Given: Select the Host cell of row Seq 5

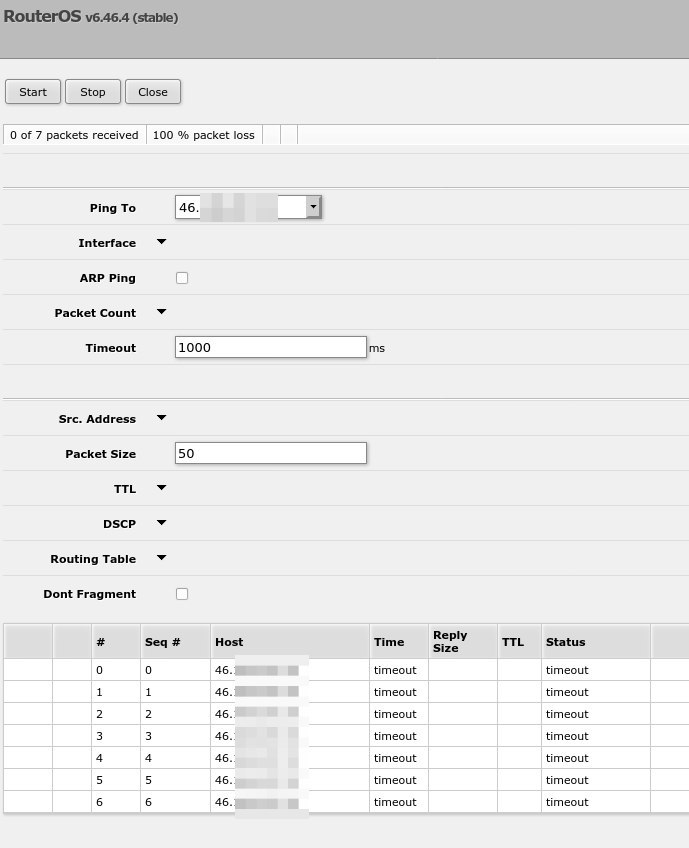Looking at the screenshot, I should (x=290, y=780).
